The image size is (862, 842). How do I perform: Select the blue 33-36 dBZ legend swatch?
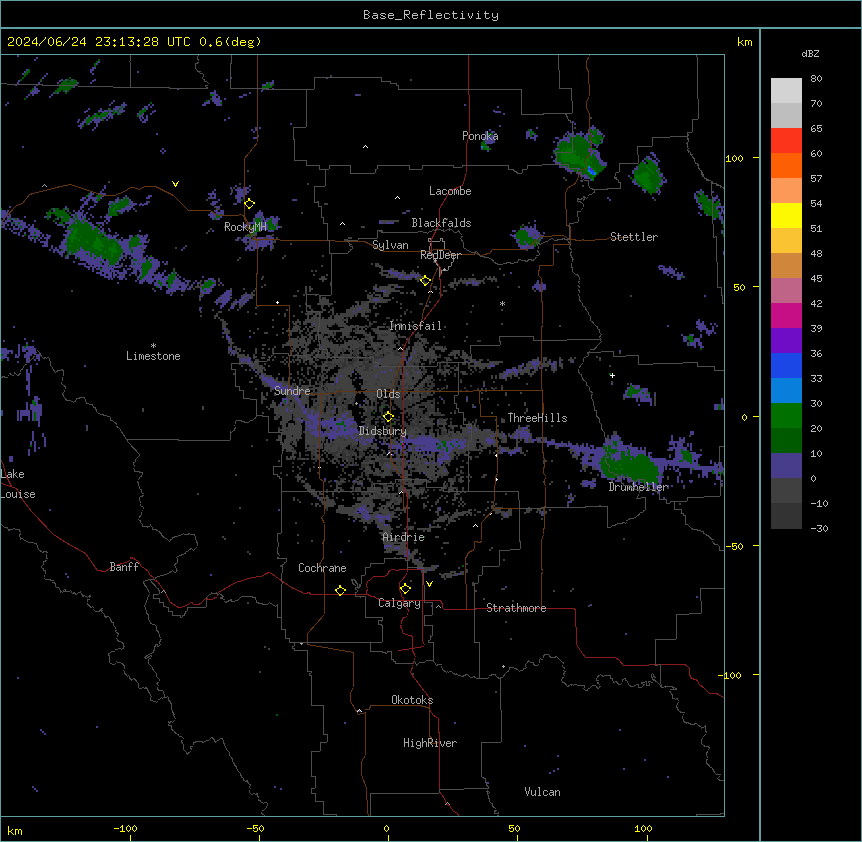(x=786, y=365)
